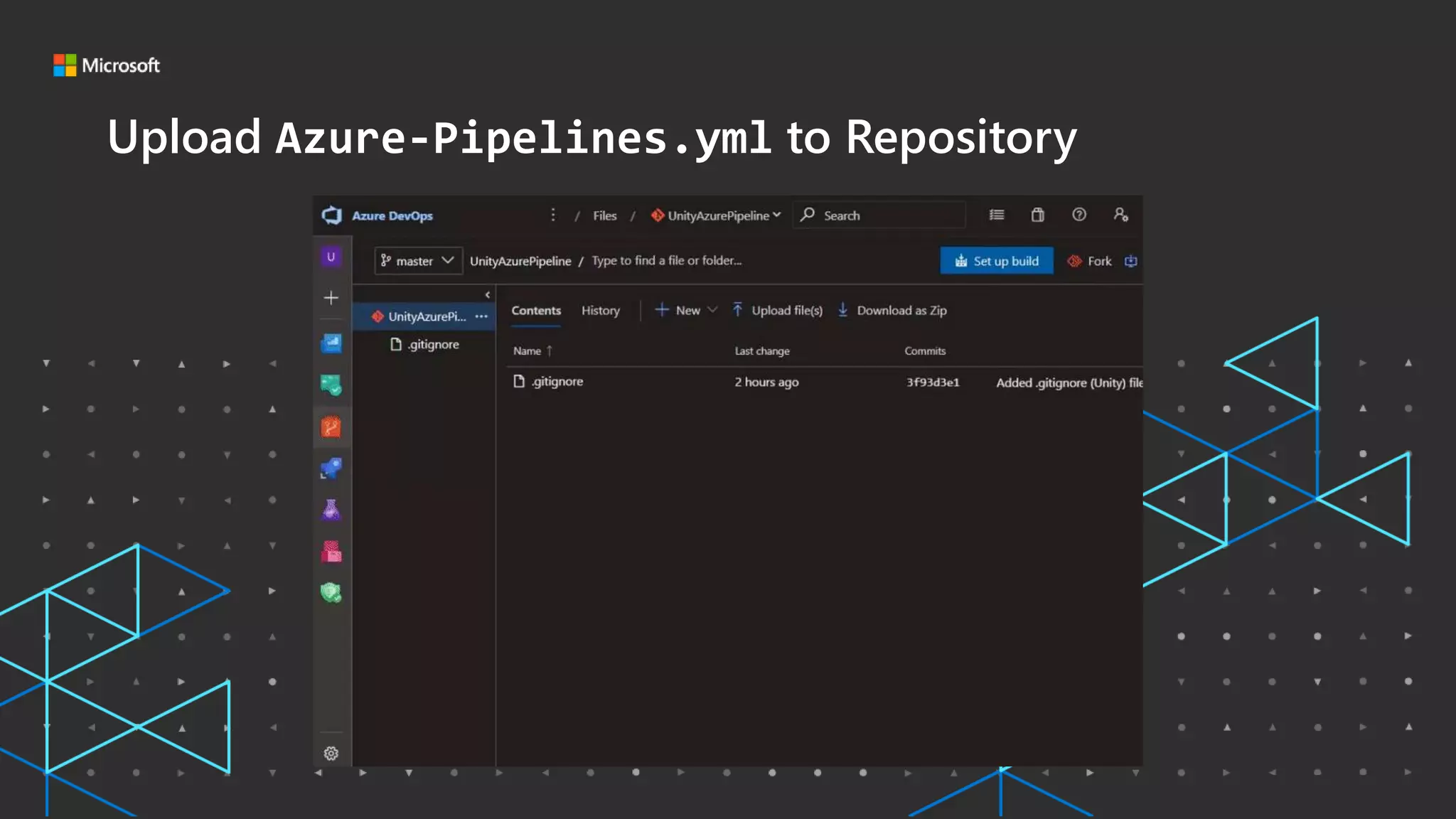The width and height of the screenshot is (1456, 819).
Task: Open Project settings gear icon
Action: pos(331,754)
